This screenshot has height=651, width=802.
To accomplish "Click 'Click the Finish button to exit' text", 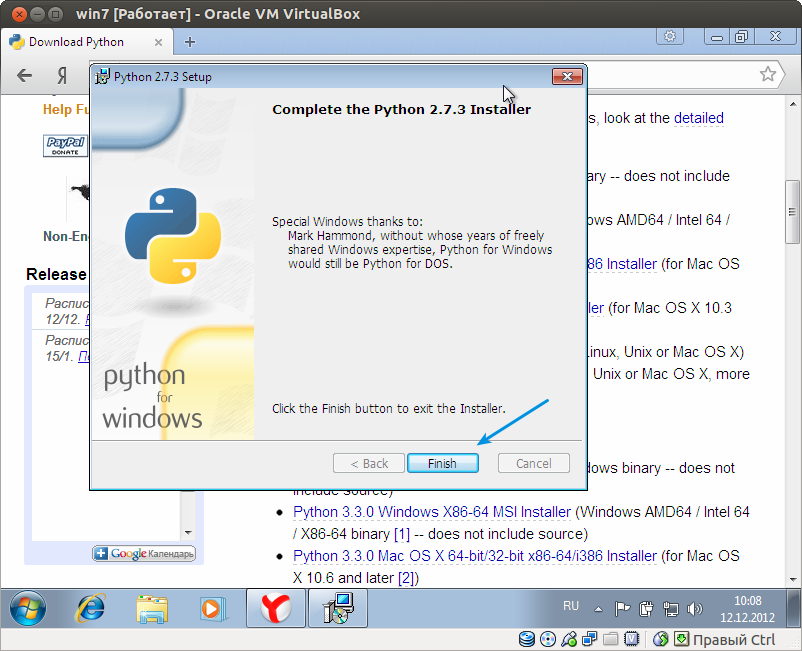I will 389,409.
